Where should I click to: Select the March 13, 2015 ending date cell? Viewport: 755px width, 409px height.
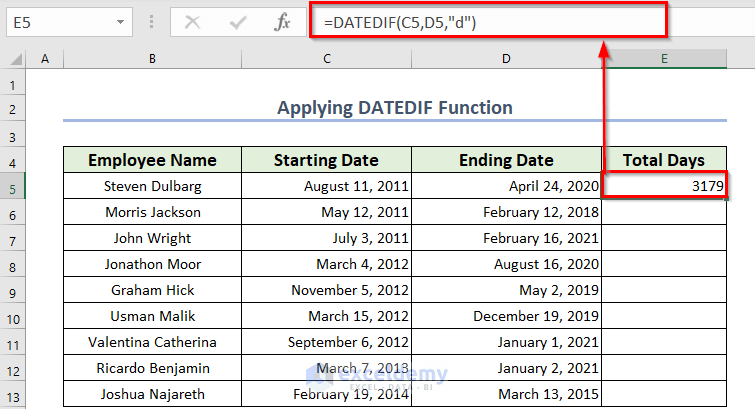click(x=506, y=394)
